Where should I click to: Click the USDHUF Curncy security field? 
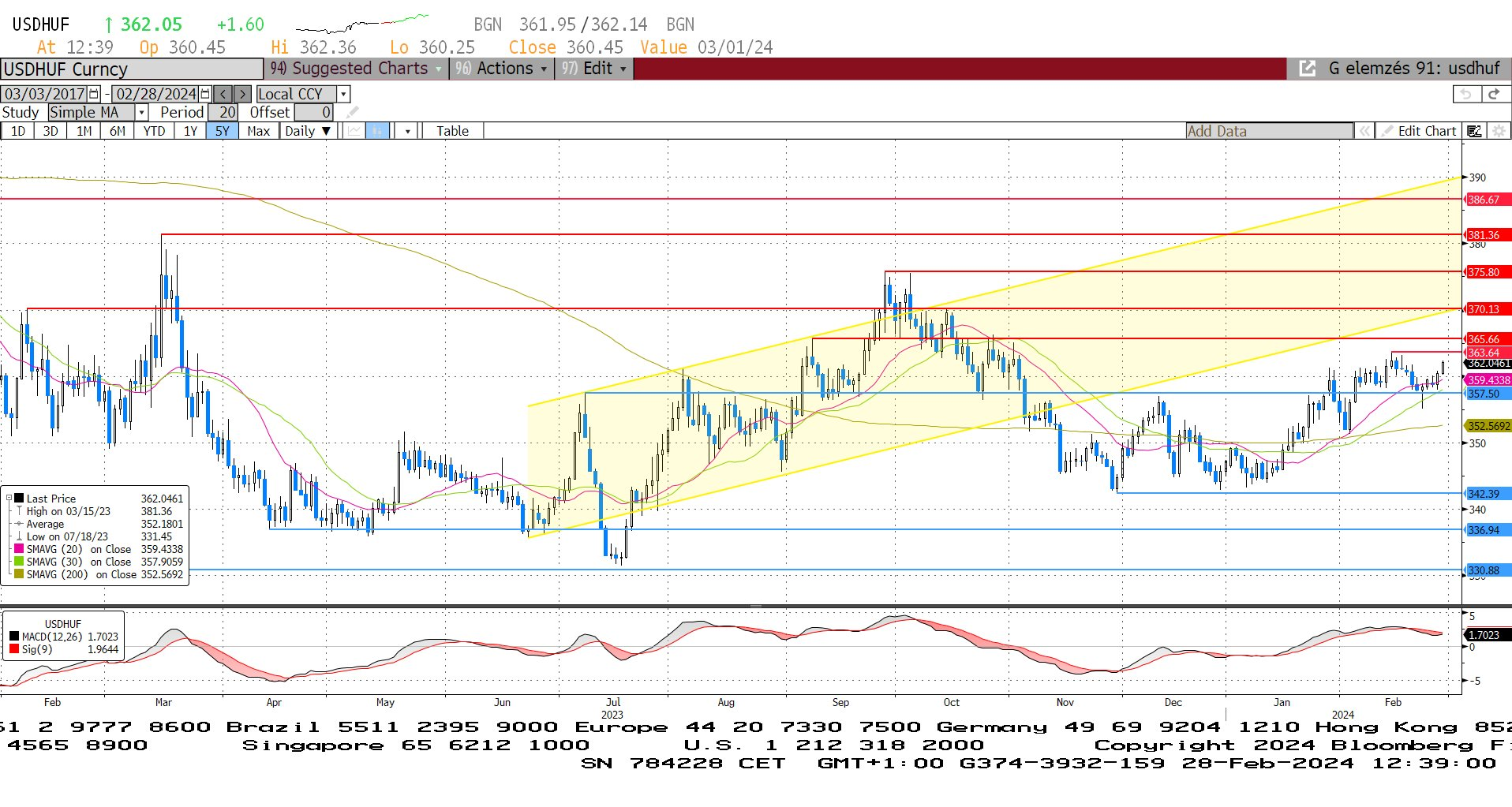[132, 69]
